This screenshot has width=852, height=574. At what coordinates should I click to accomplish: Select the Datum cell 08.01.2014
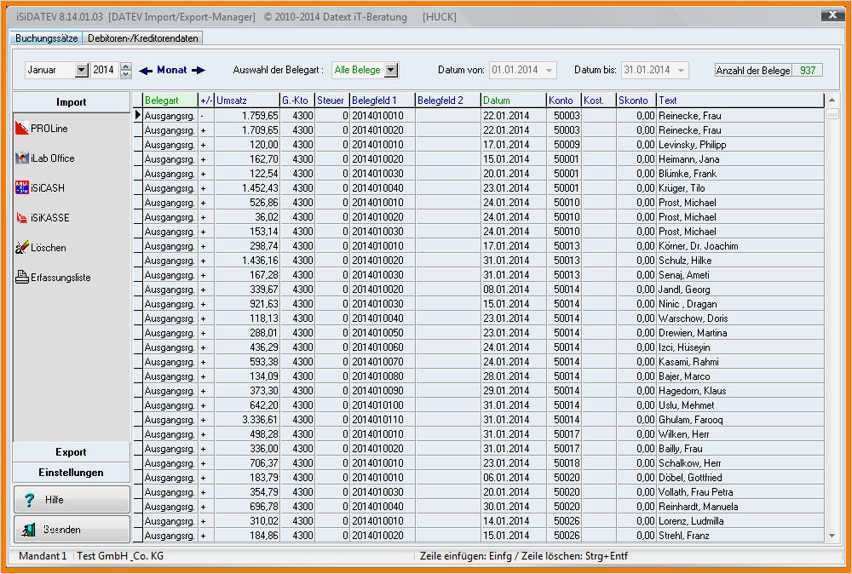513,289
